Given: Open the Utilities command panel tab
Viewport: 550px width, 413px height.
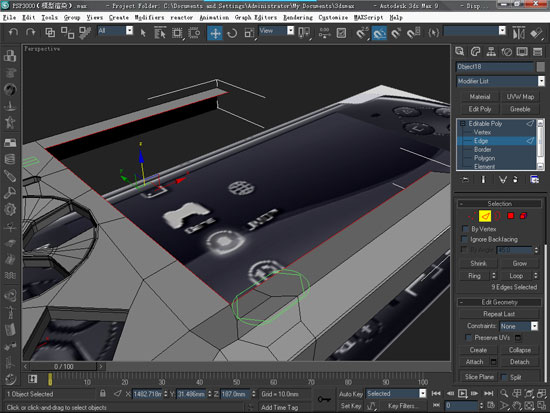Looking at the screenshot, I should [x=537, y=52].
